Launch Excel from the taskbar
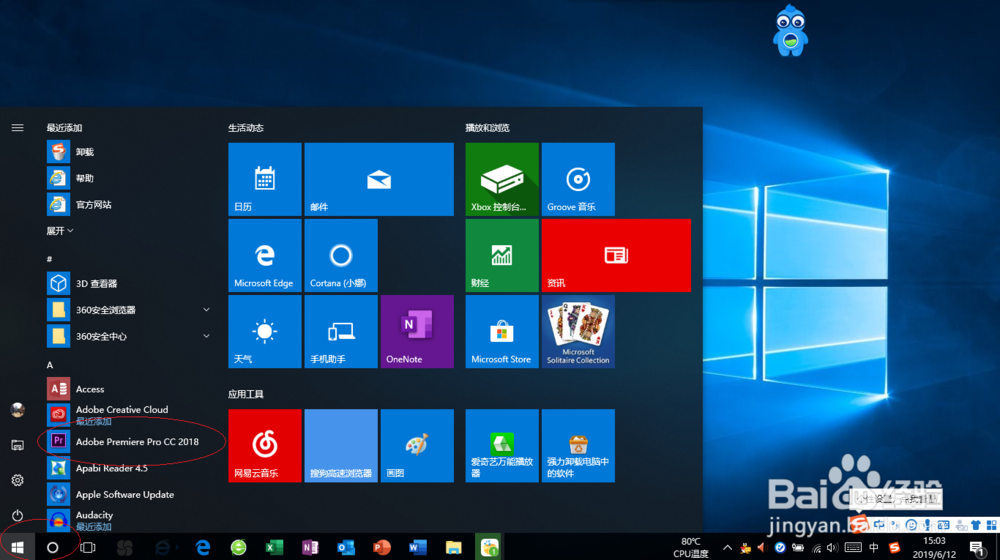This screenshot has height=560, width=1000. coord(274,547)
